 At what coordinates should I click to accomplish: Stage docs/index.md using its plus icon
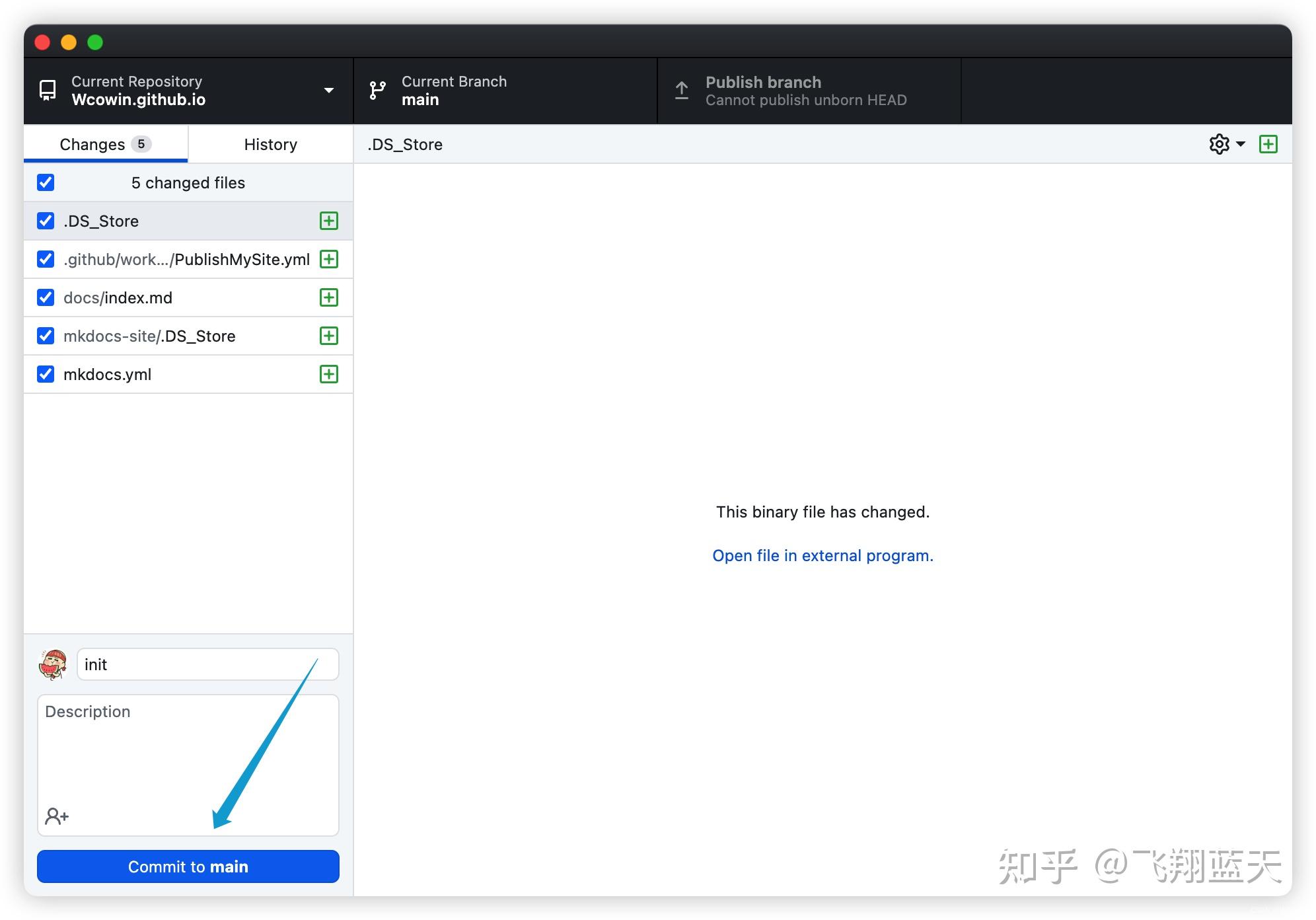[328, 297]
